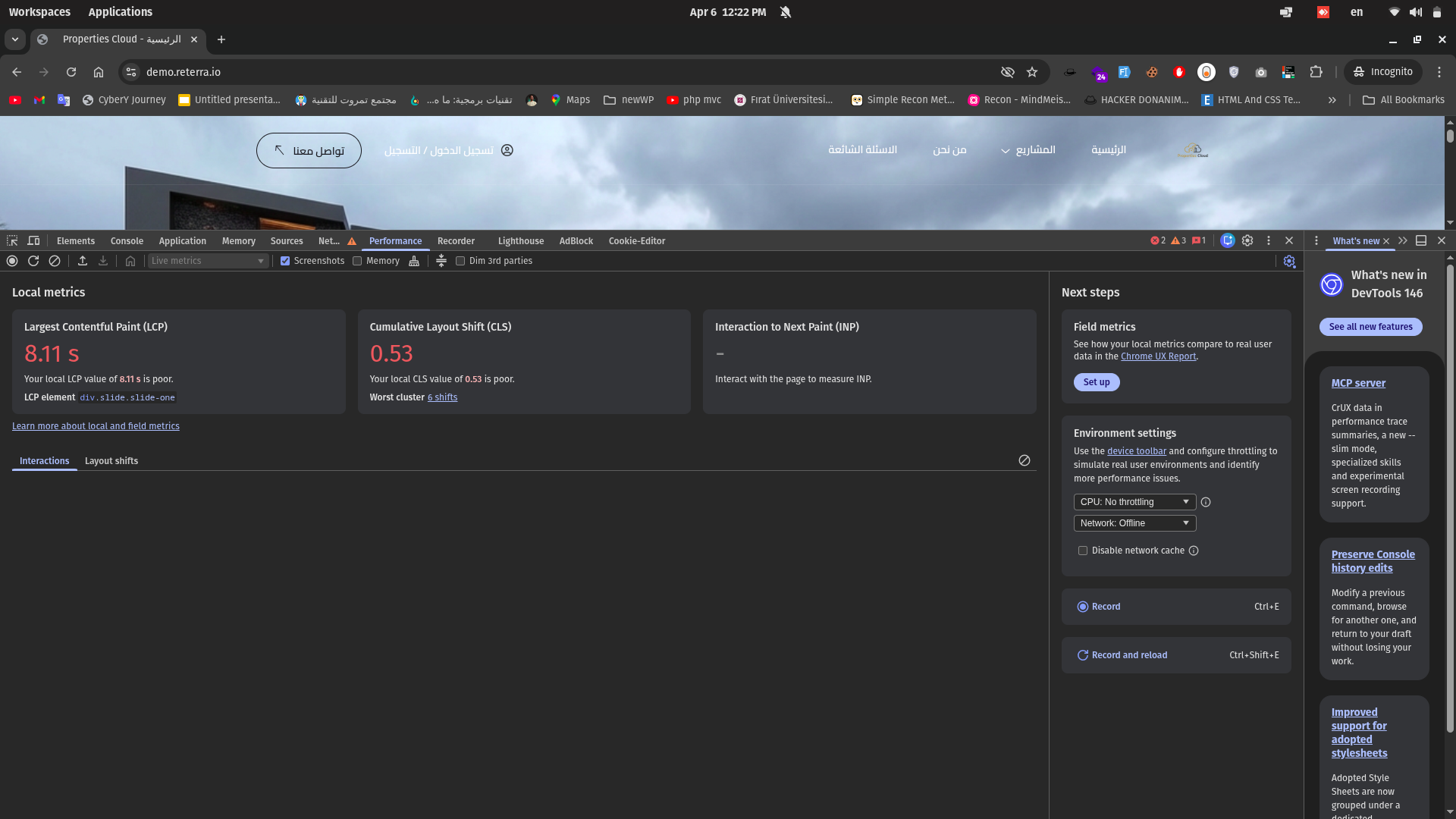Uncheck the Screenshots checkbox
This screenshot has height=819, width=1456.
pos(285,261)
